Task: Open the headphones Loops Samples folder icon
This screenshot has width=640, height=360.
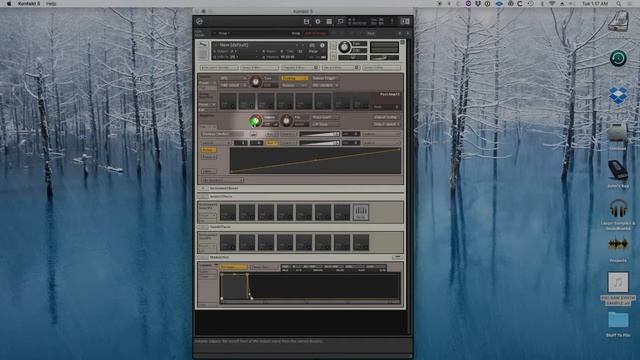Action: [618, 209]
